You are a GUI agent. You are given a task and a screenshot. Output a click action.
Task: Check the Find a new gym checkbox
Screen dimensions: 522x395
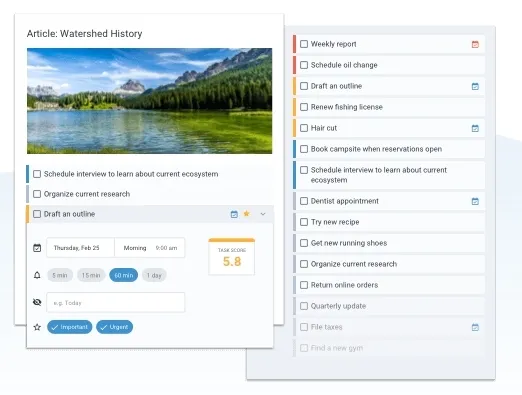point(304,348)
